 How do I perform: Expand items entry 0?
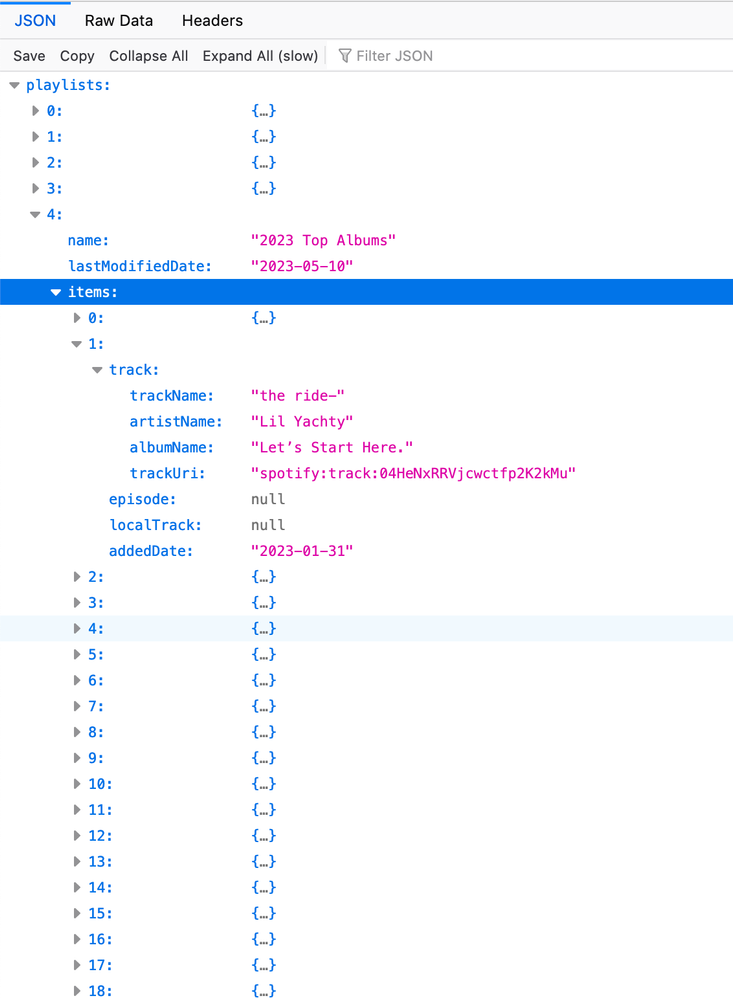(77, 318)
